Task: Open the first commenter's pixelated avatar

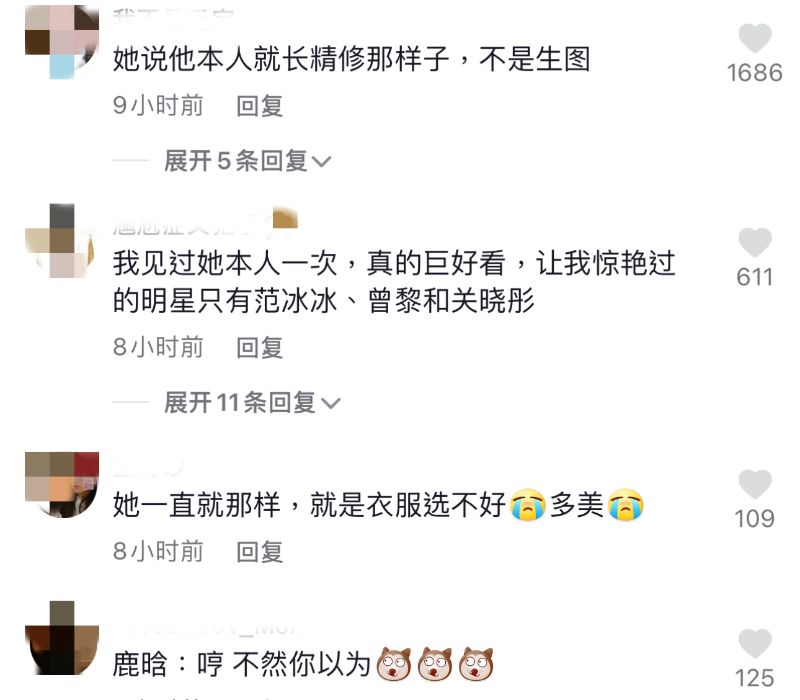Action: (62, 42)
